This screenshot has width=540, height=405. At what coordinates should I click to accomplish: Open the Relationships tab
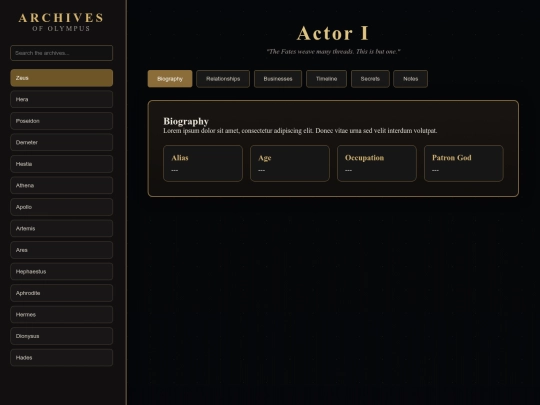[223, 79]
